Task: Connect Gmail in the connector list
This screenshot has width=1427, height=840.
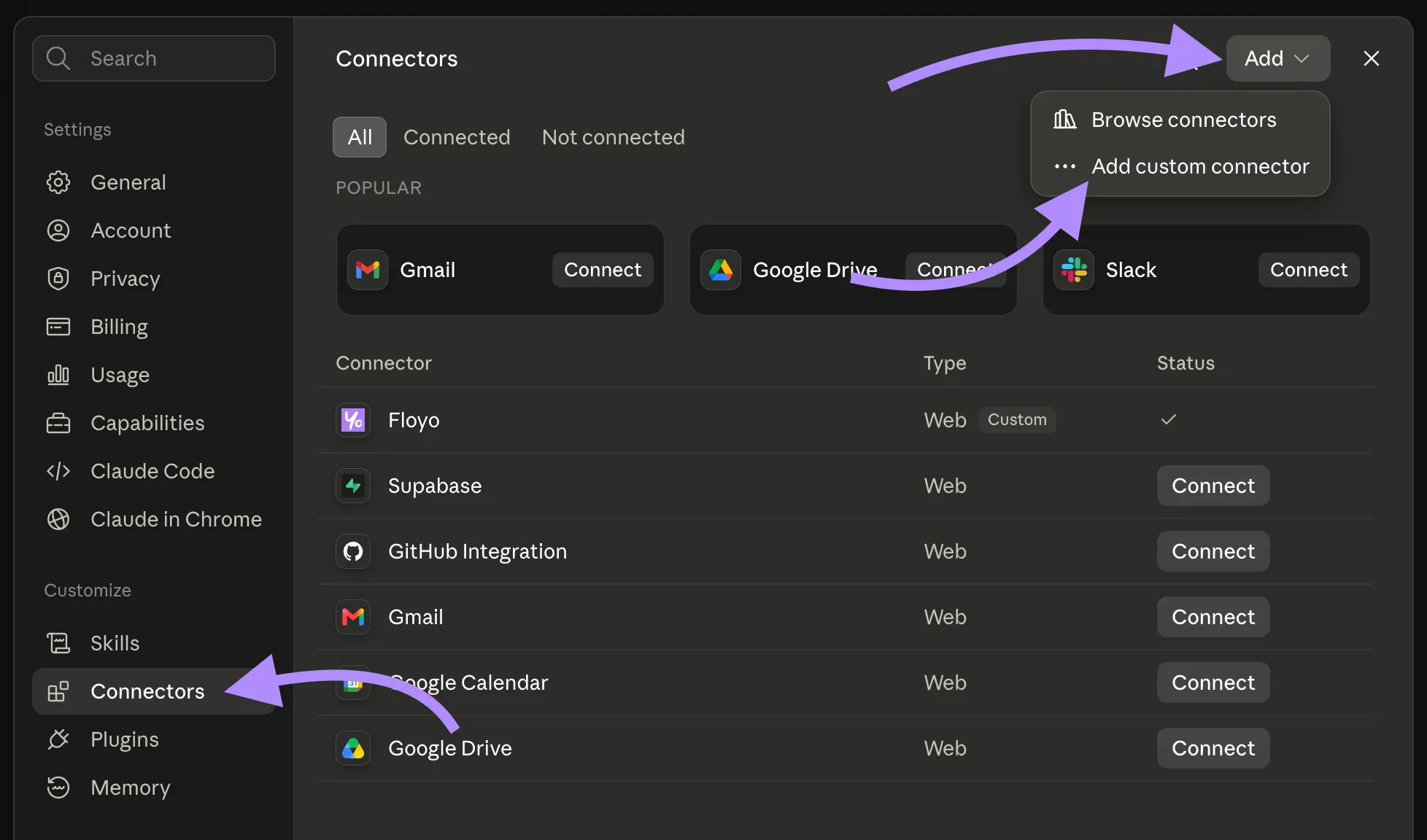Action: (x=1213, y=617)
